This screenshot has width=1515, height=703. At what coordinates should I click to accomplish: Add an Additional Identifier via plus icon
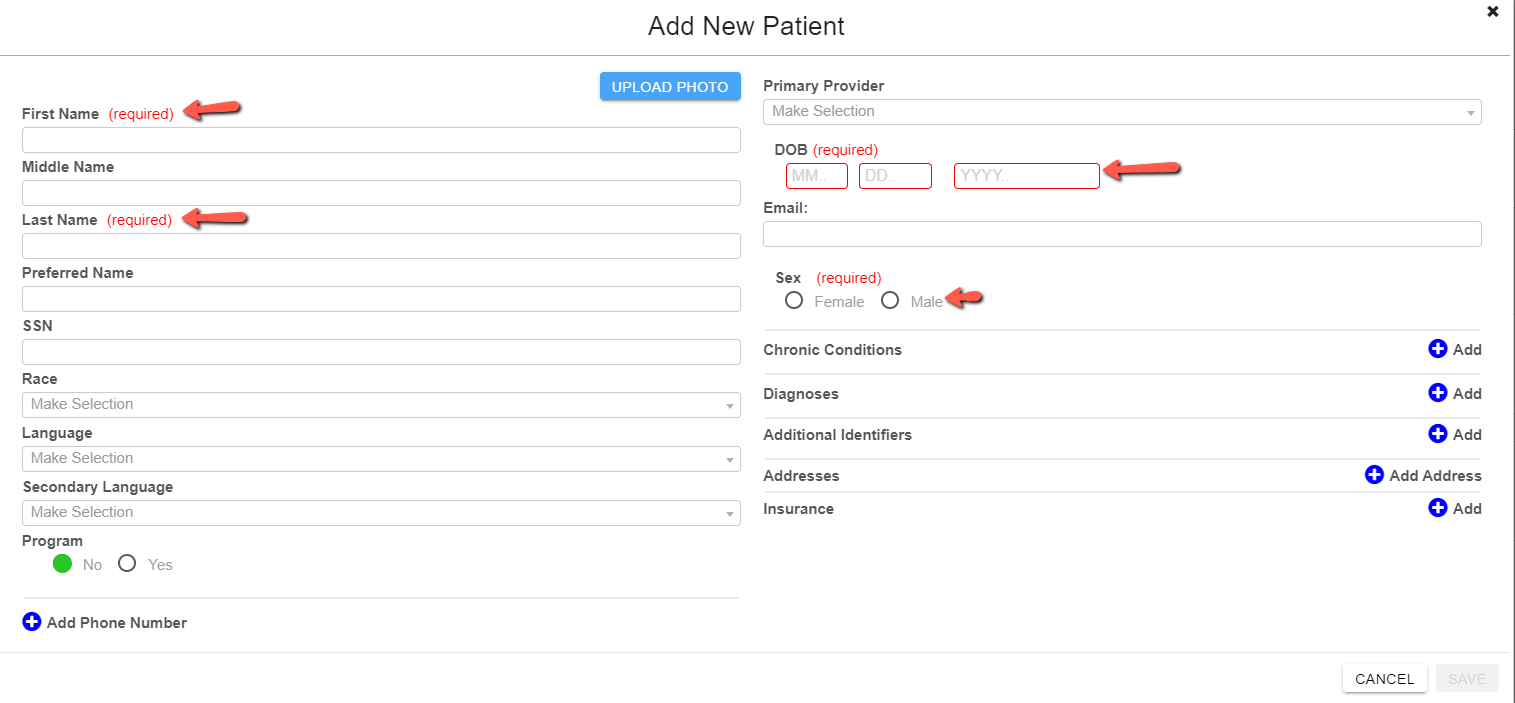tap(1437, 434)
